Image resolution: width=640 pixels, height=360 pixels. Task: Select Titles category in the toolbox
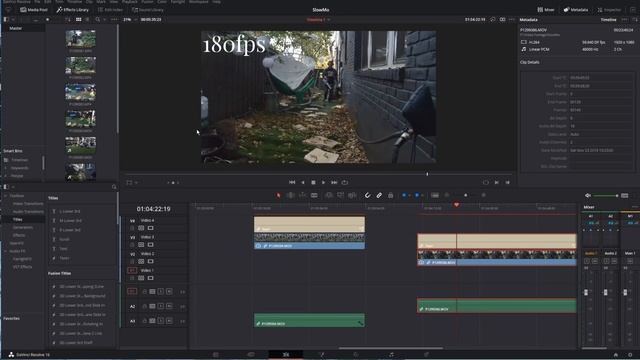(18, 220)
